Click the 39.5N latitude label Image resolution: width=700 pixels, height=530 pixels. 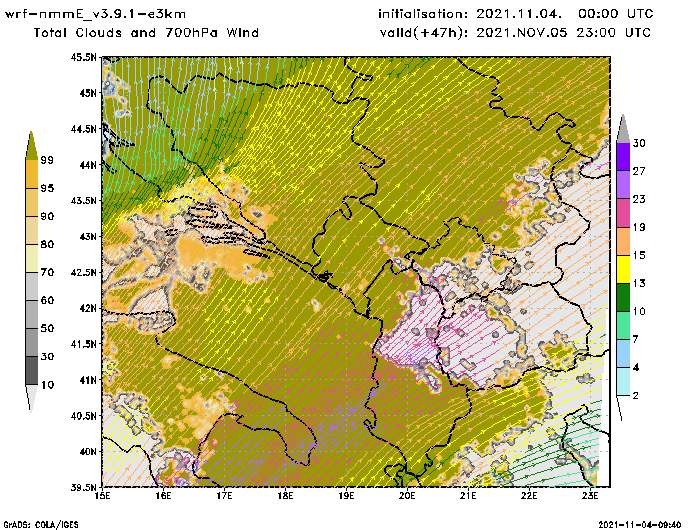(x=83, y=487)
